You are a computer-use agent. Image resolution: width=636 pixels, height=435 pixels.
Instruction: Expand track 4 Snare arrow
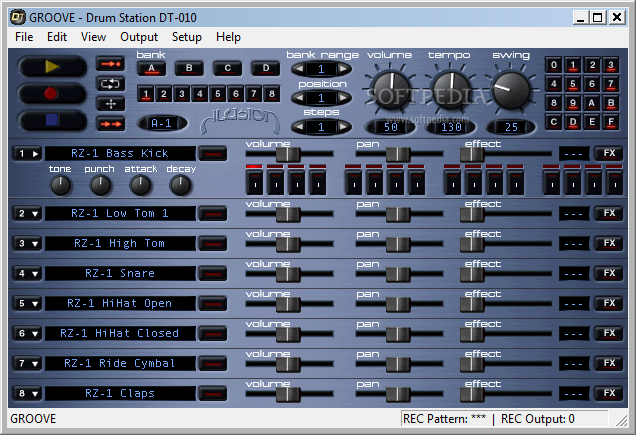pos(27,273)
